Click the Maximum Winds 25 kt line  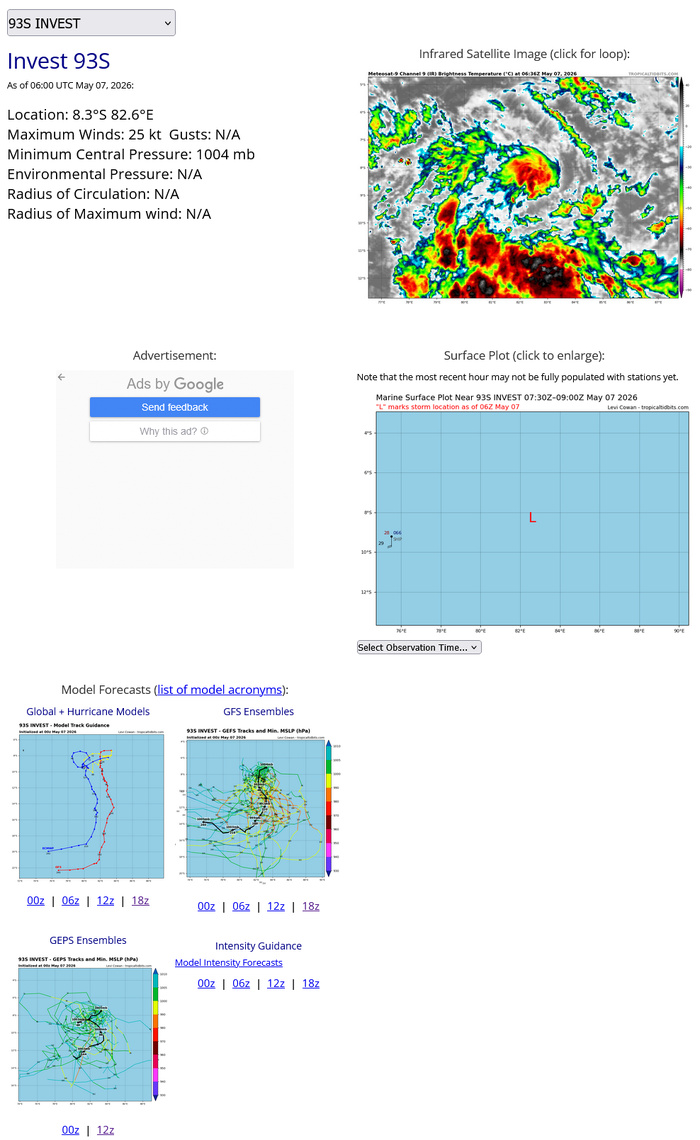pyautogui.click(x=124, y=135)
